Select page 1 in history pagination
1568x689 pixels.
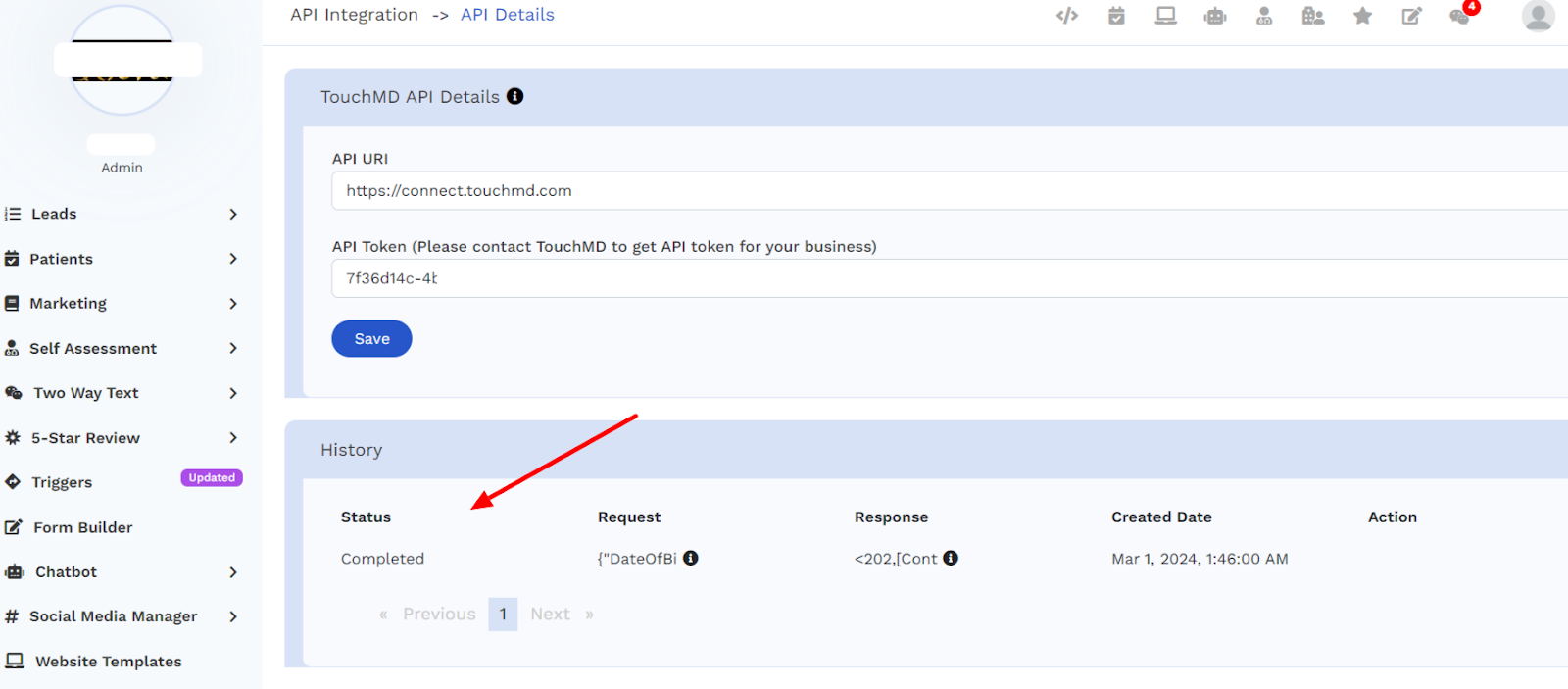click(503, 614)
